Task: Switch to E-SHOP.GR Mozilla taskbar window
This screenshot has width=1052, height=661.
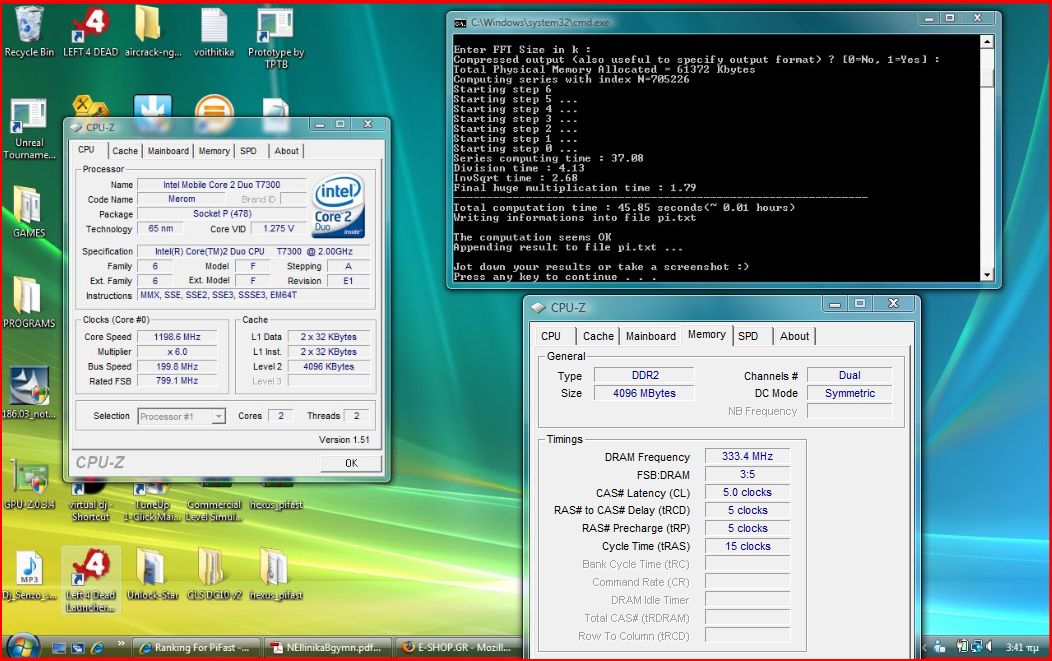Action: tap(458, 648)
